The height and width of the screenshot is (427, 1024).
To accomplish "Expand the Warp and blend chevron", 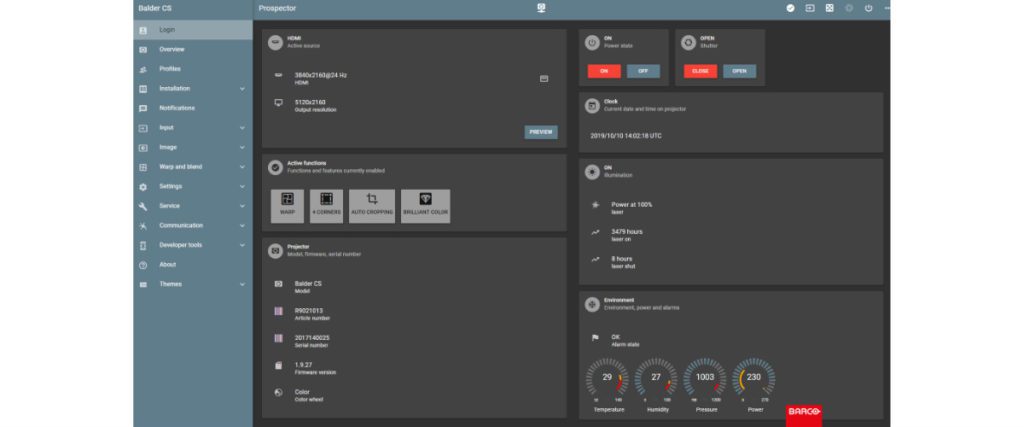I will coord(242,167).
